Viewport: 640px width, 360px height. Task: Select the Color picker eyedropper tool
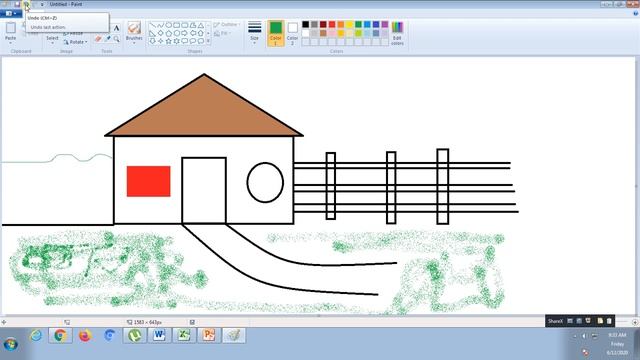pos(107,39)
